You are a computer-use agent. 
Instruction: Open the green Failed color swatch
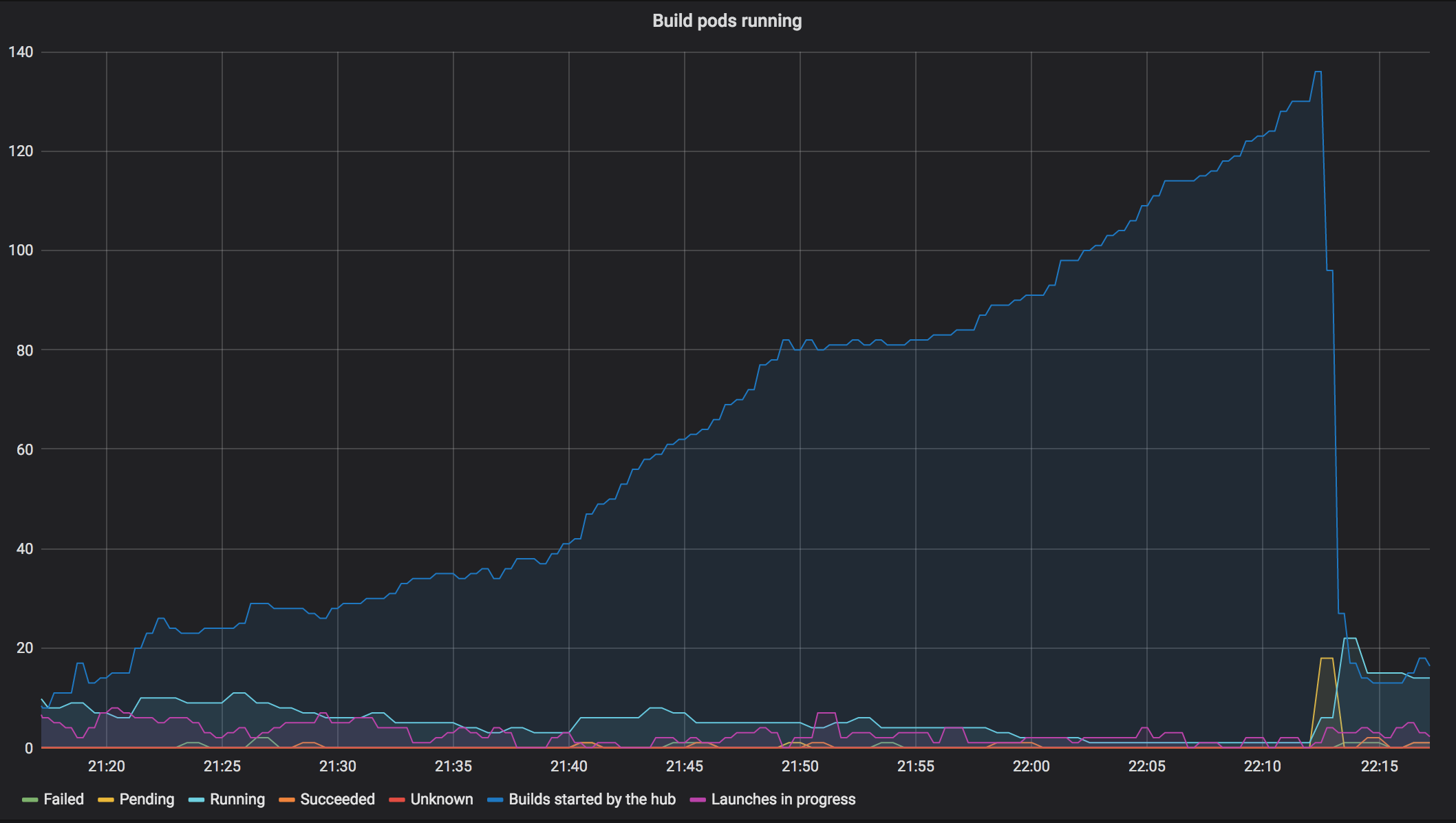[30, 800]
